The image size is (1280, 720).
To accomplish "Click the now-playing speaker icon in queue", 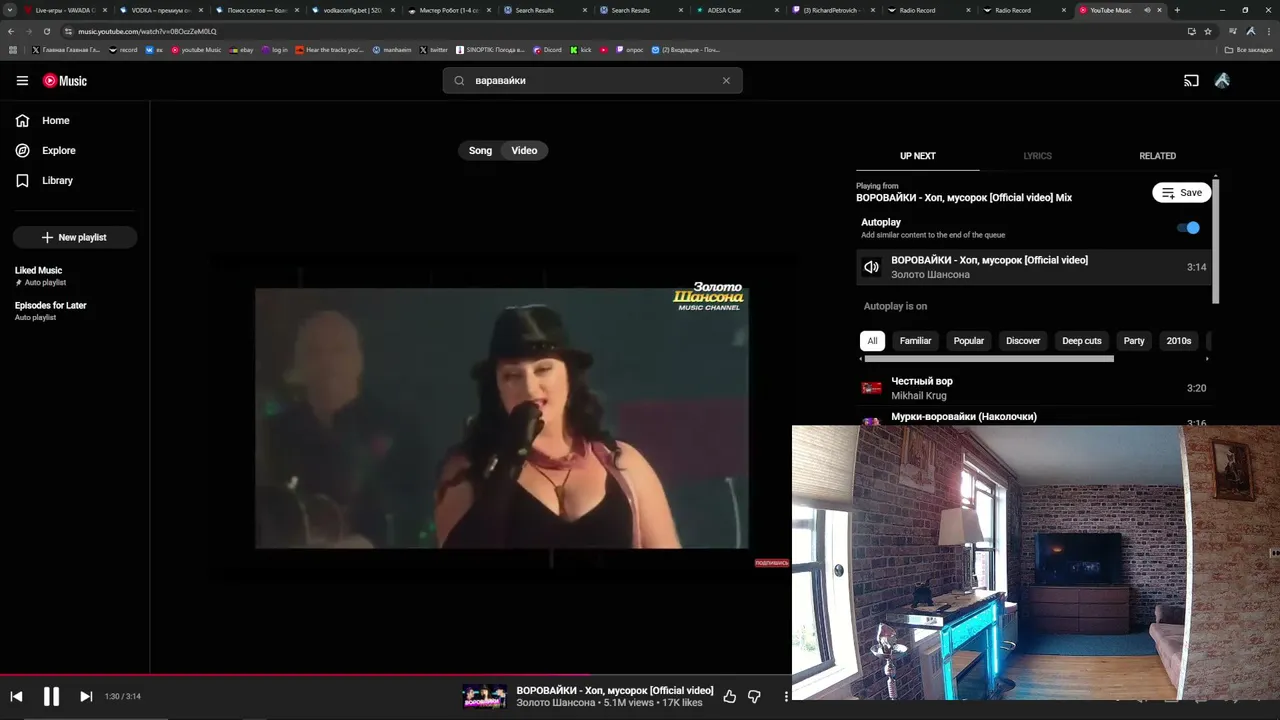I will (872, 267).
